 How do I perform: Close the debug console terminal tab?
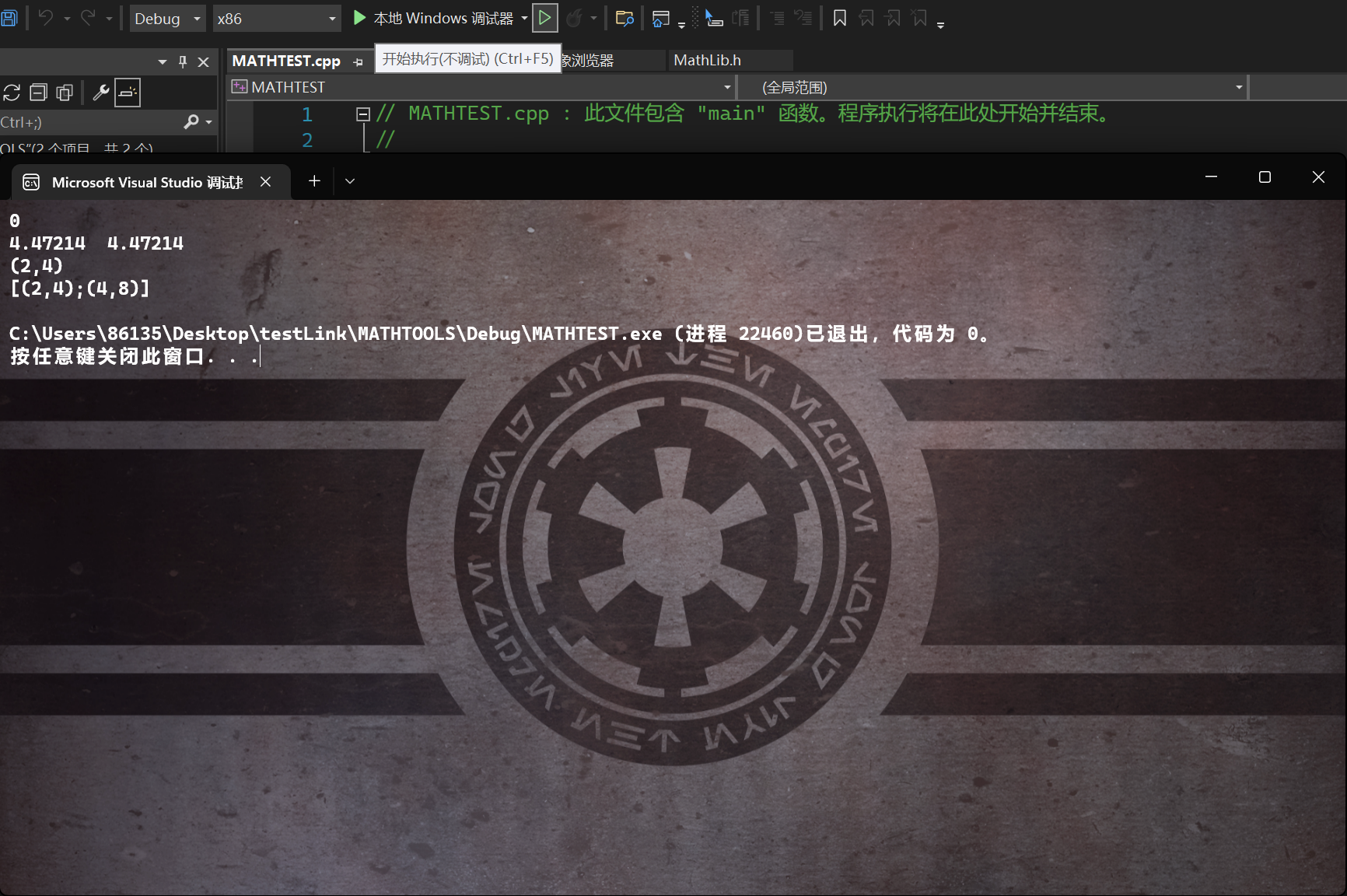point(265,181)
